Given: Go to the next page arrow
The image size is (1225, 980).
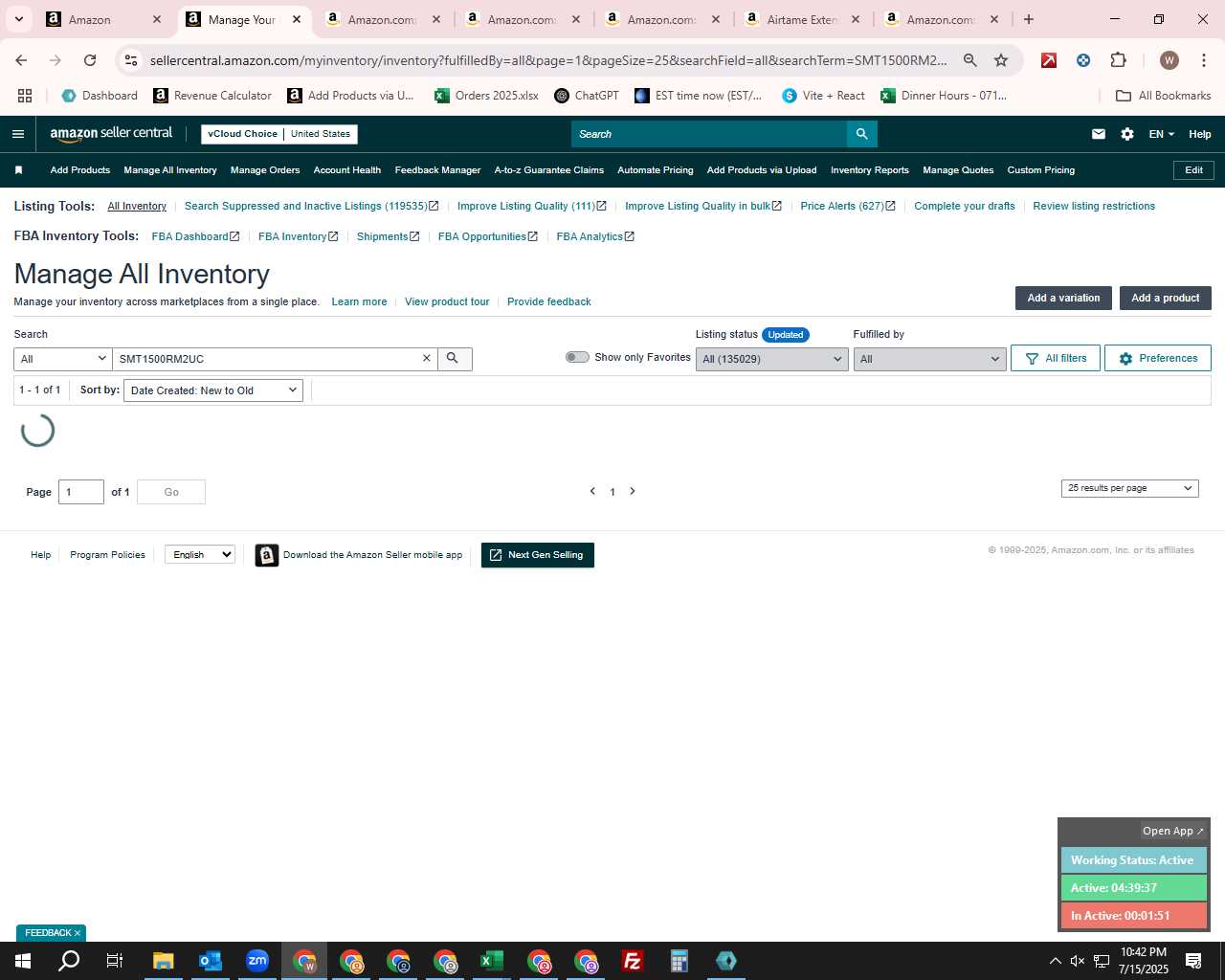Looking at the screenshot, I should tap(633, 491).
